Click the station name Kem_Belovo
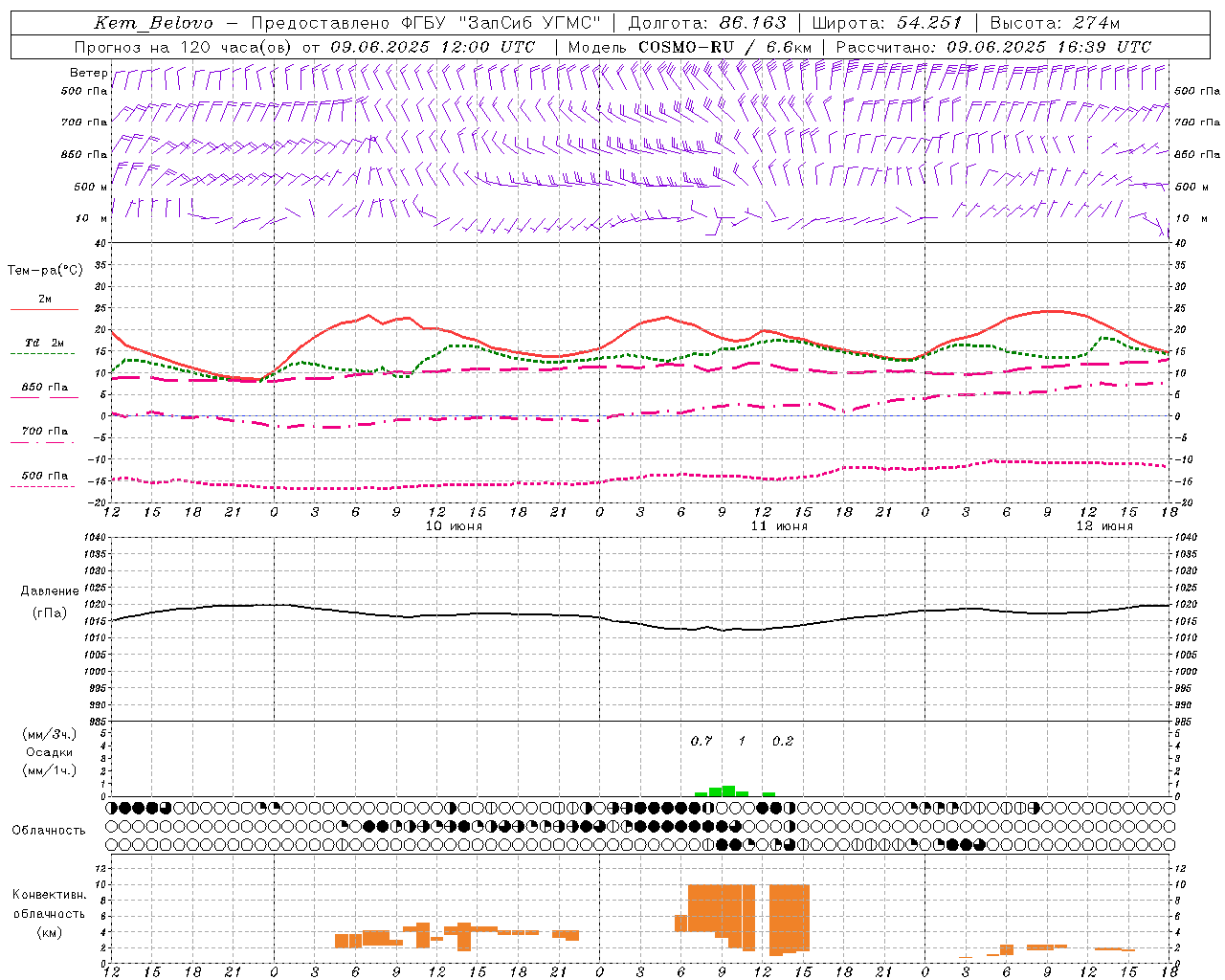The height and width of the screenshot is (980, 1225). [x=154, y=23]
